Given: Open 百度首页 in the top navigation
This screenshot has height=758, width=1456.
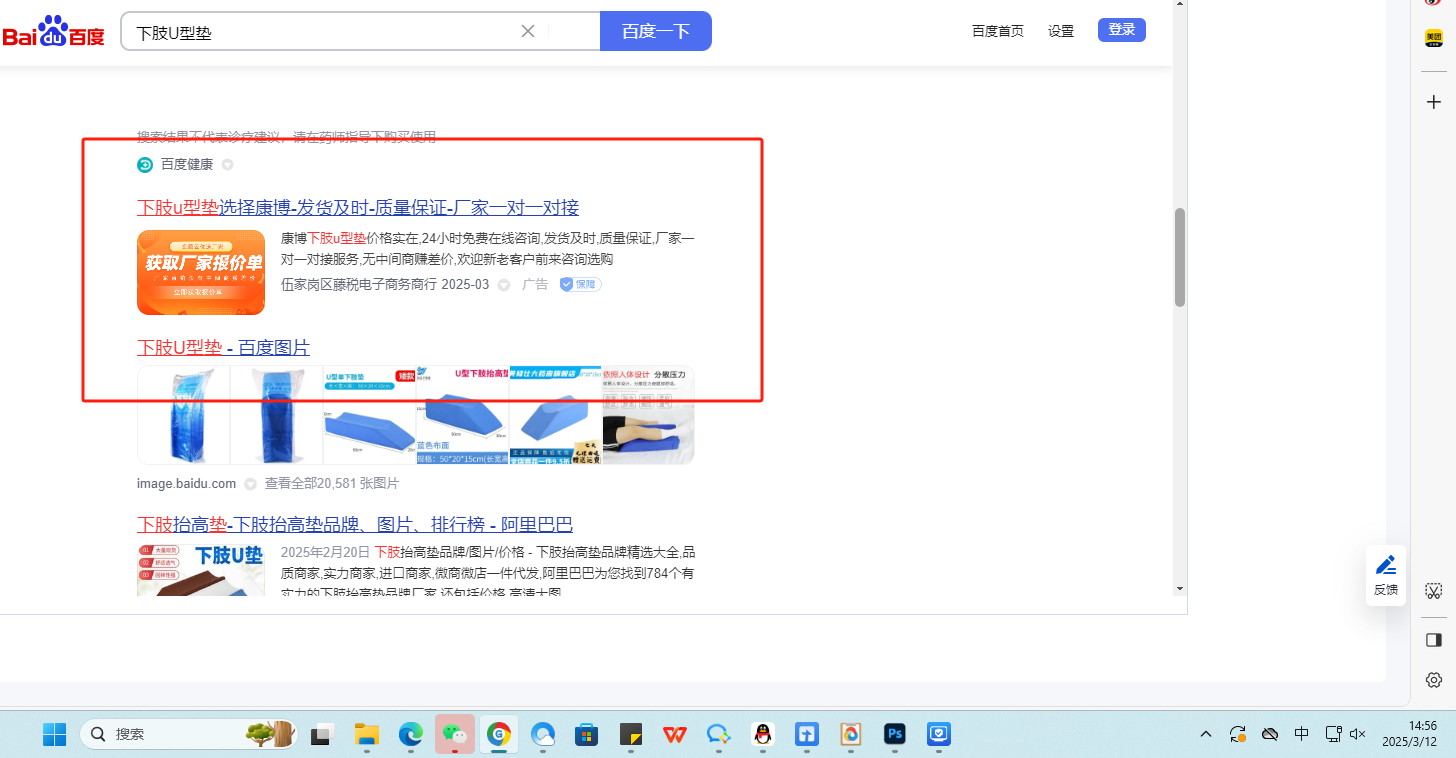Looking at the screenshot, I should coord(997,31).
